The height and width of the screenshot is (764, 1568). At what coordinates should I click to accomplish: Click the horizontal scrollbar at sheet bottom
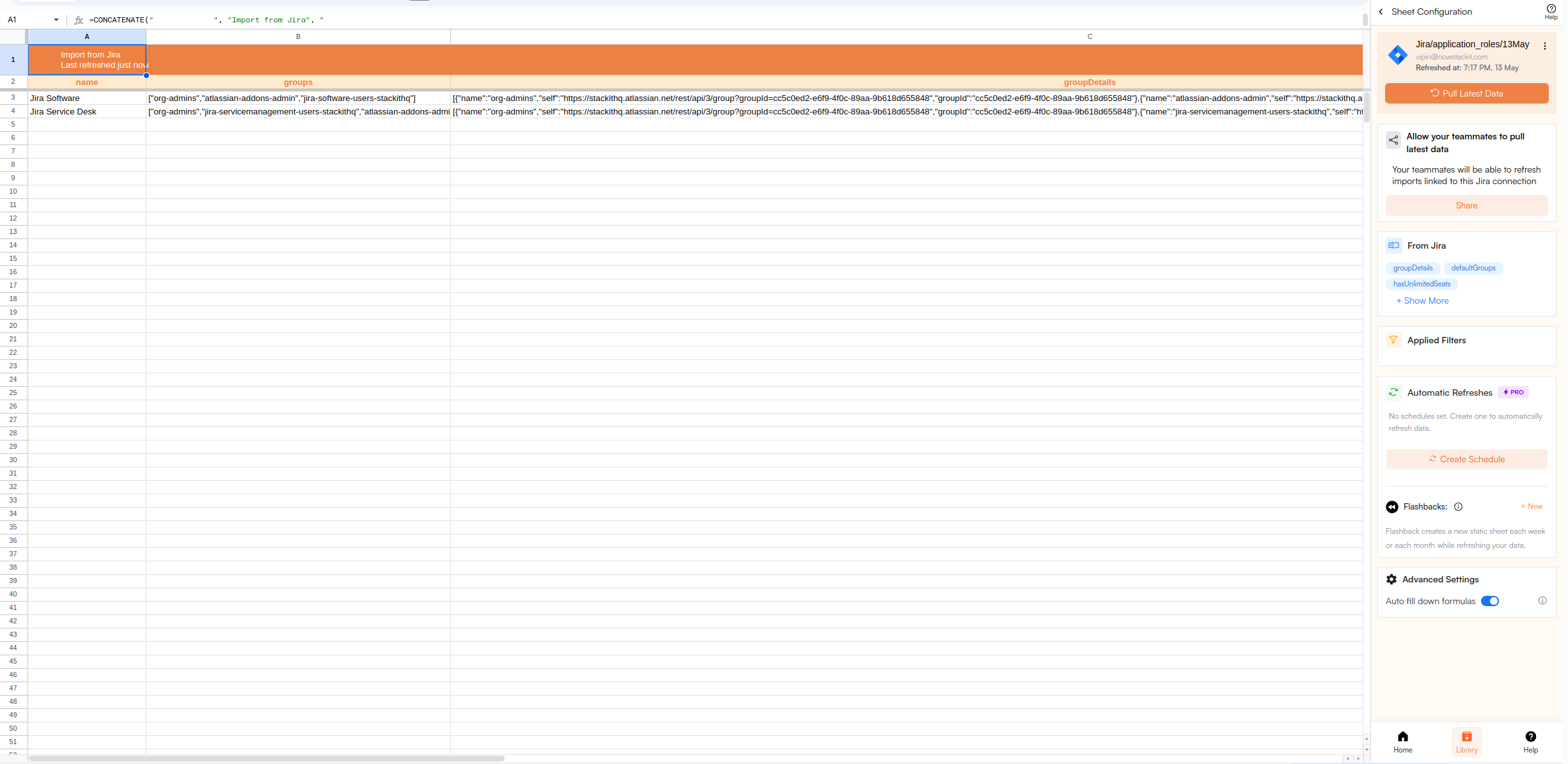pos(267,758)
